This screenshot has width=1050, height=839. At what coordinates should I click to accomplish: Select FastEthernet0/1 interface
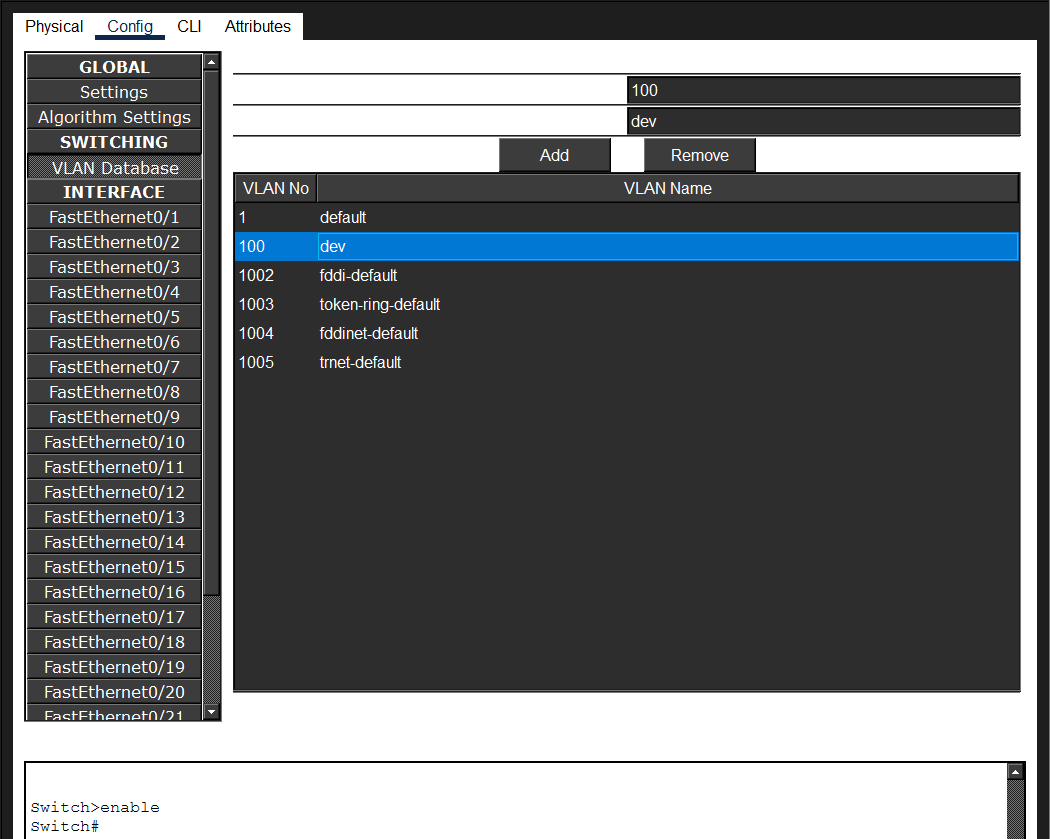pyautogui.click(x=114, y=217)
